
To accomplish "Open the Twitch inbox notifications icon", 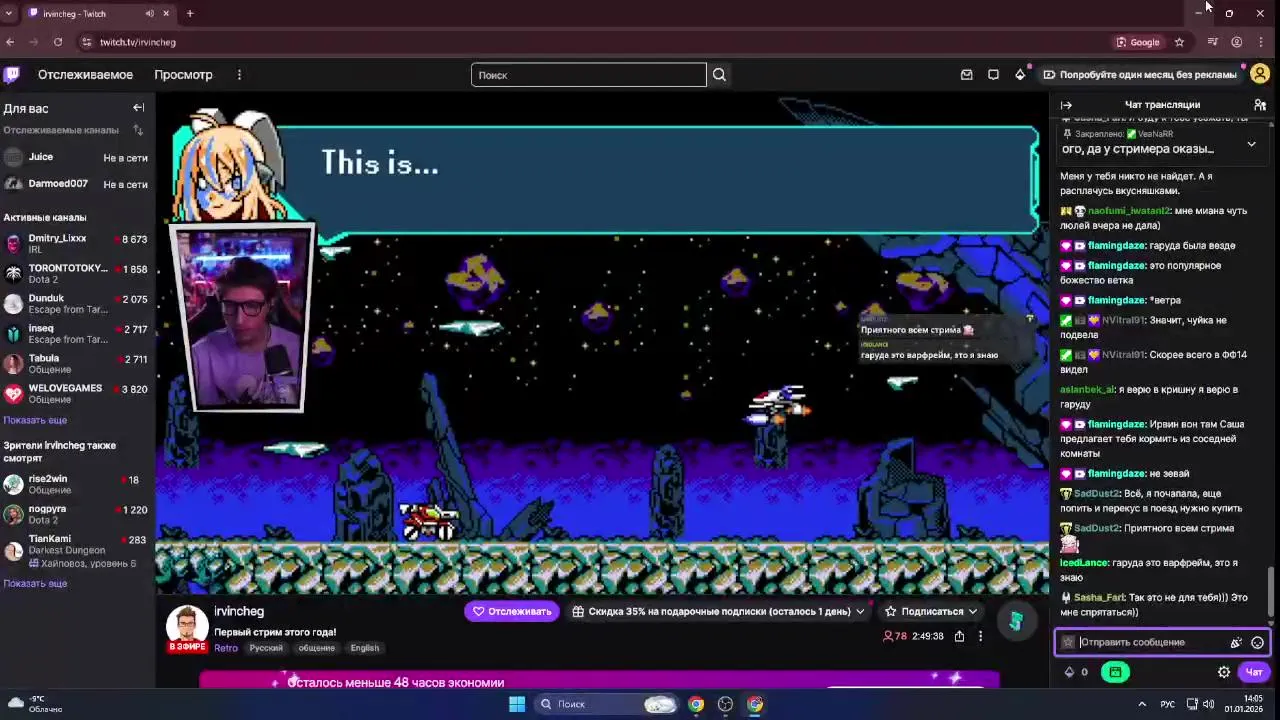I will point(966,75).
